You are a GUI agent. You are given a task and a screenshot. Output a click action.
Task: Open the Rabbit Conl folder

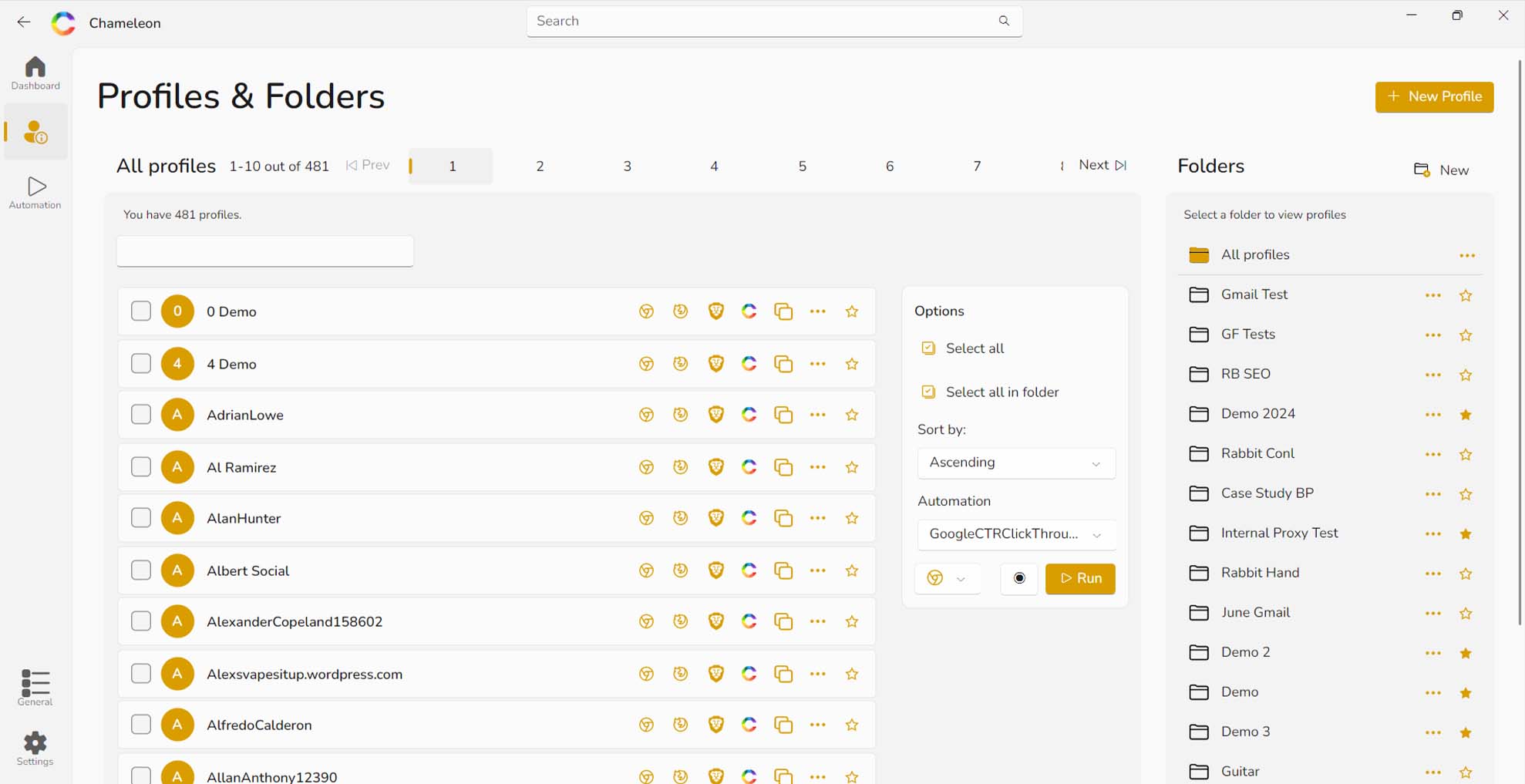point(1257,454)
